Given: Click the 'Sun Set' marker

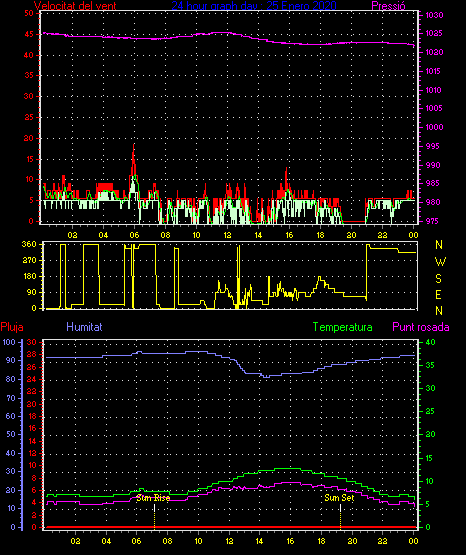Looking at the screenshot, I should point(339,498).
